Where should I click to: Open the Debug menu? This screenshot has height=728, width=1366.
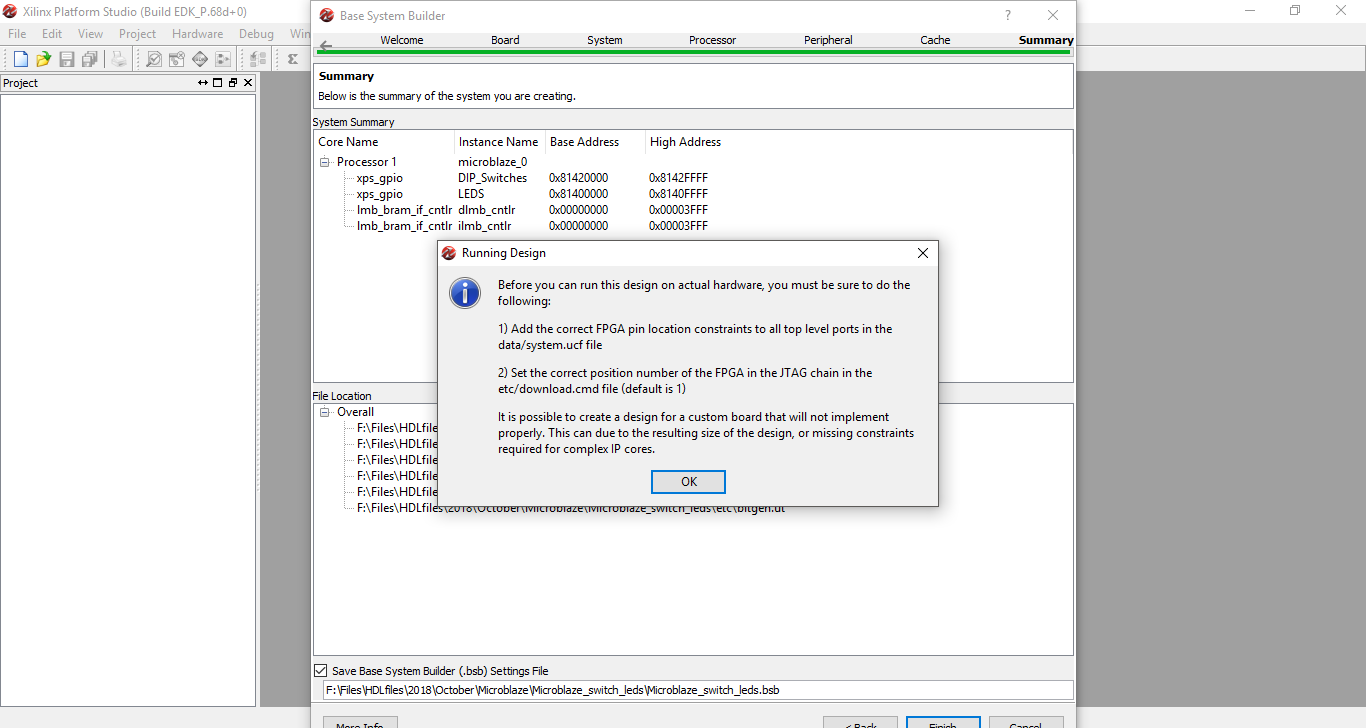[x=256, y=33]
